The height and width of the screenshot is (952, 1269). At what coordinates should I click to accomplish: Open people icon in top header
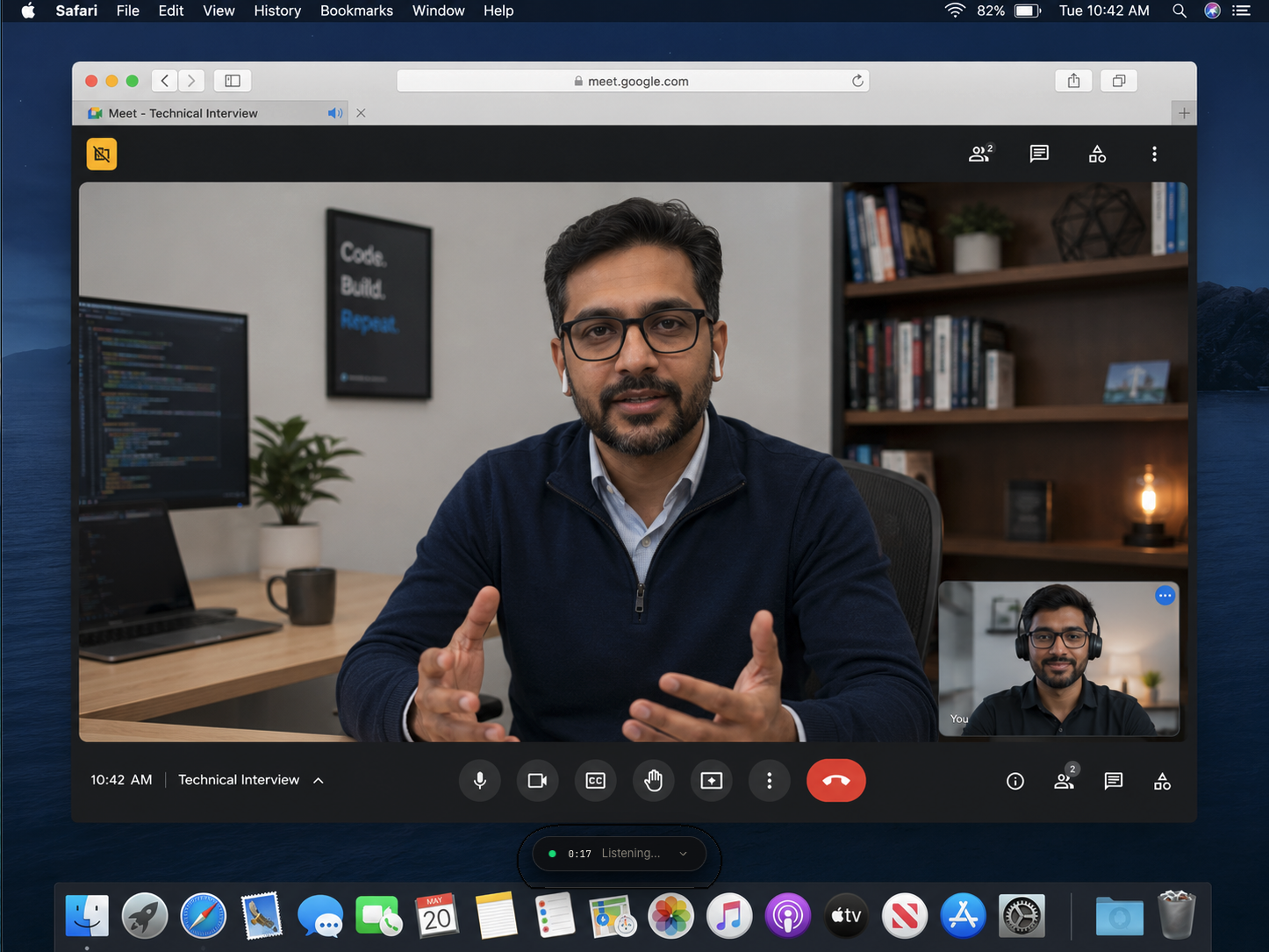pos(980,154)
